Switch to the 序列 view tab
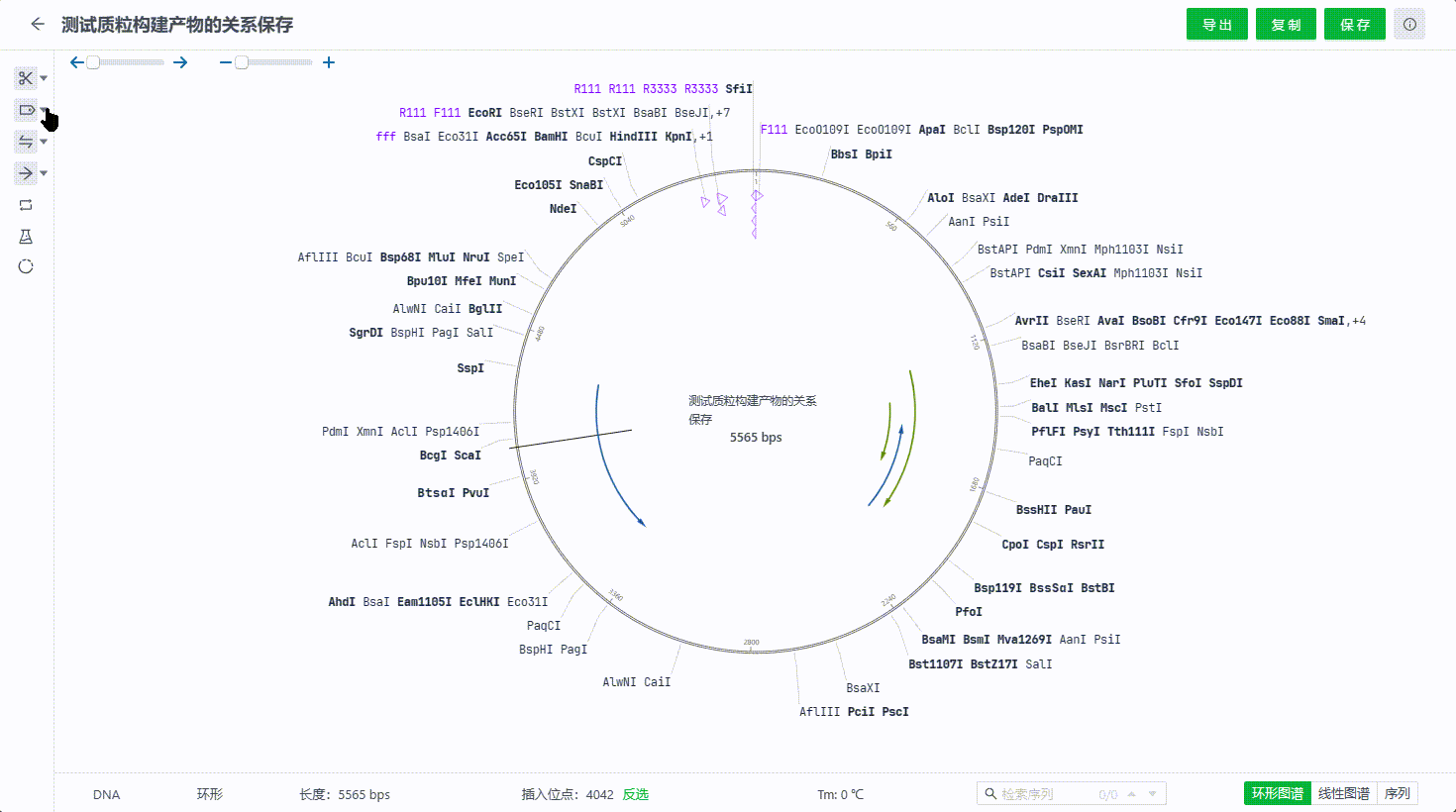 [1397, 793]
